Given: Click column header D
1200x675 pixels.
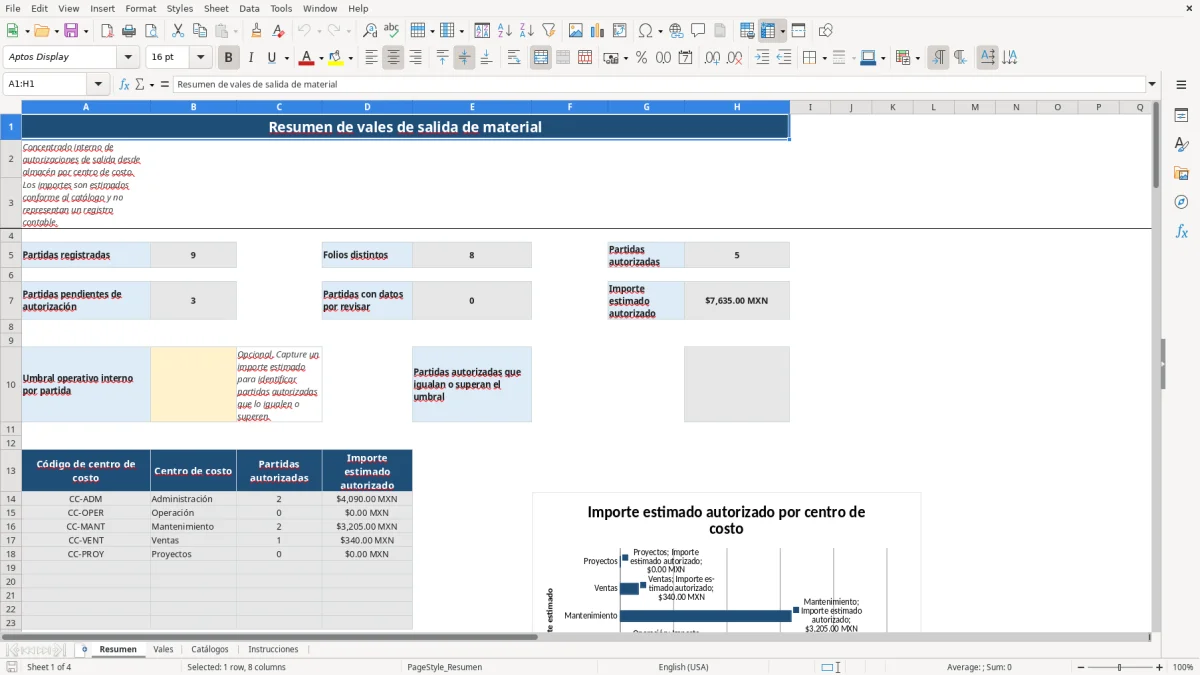Looking at the screenshot, I should coord(367,107).
